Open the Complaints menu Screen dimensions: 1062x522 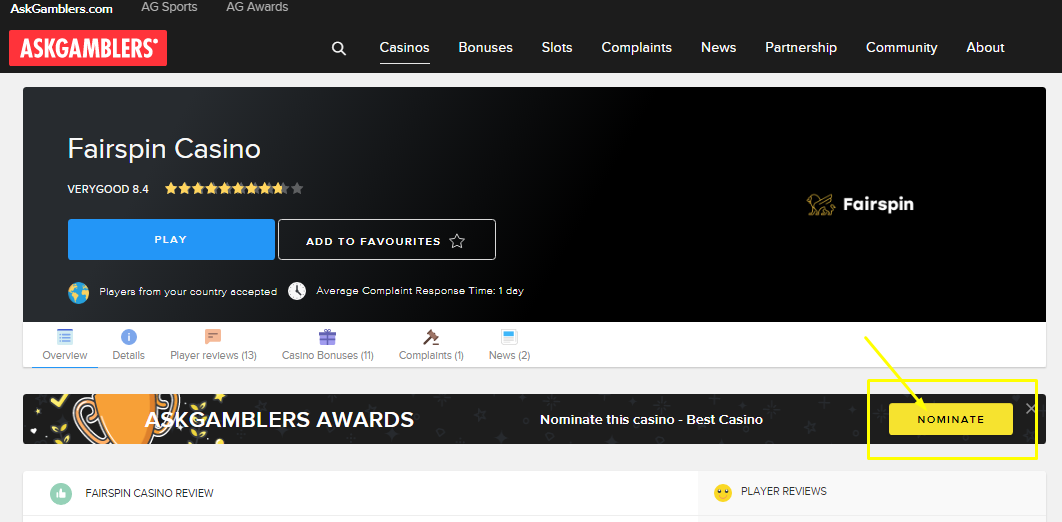coord(637,48)
